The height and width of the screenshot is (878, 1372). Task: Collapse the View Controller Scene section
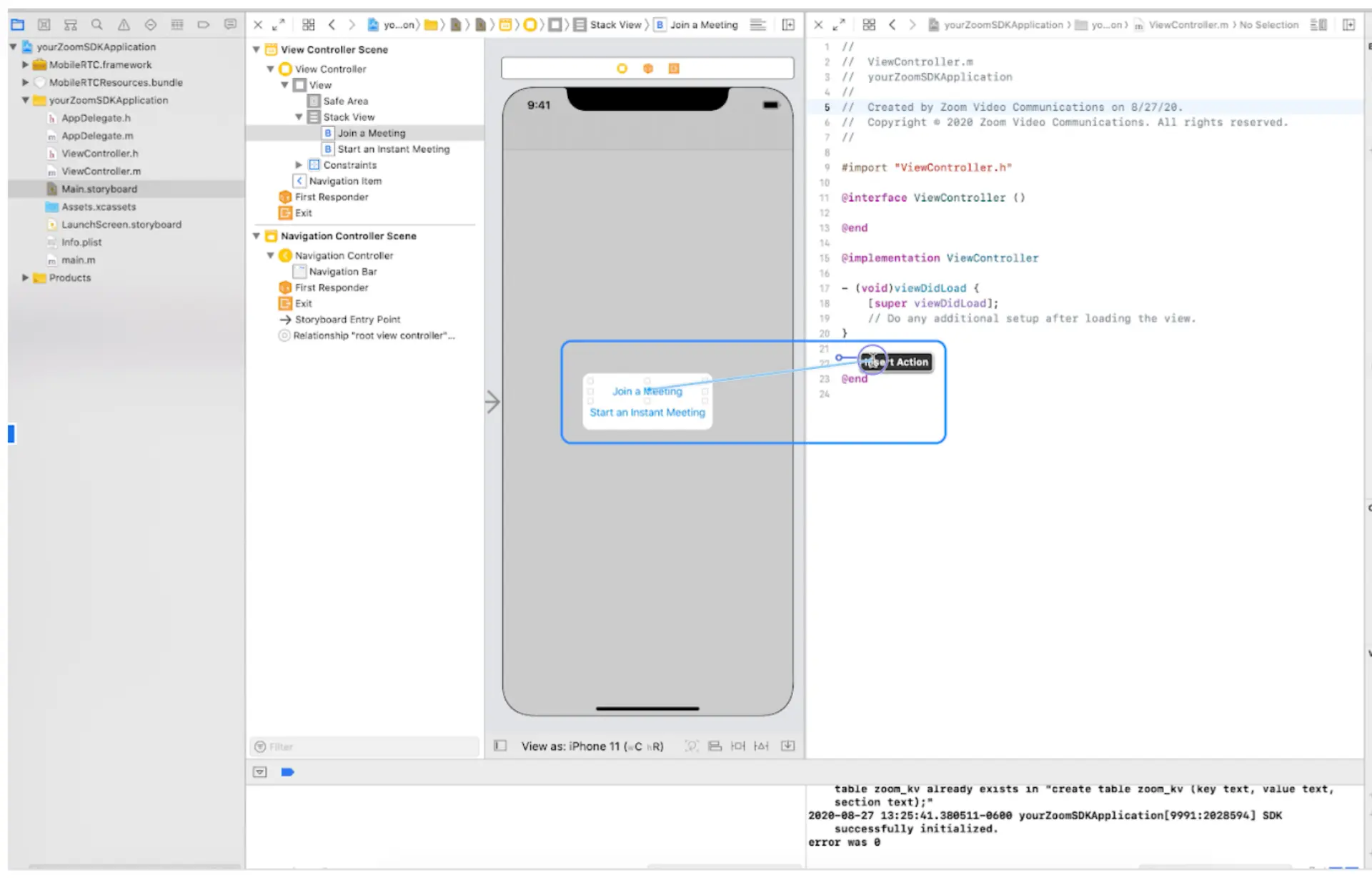tap(256, 49)
